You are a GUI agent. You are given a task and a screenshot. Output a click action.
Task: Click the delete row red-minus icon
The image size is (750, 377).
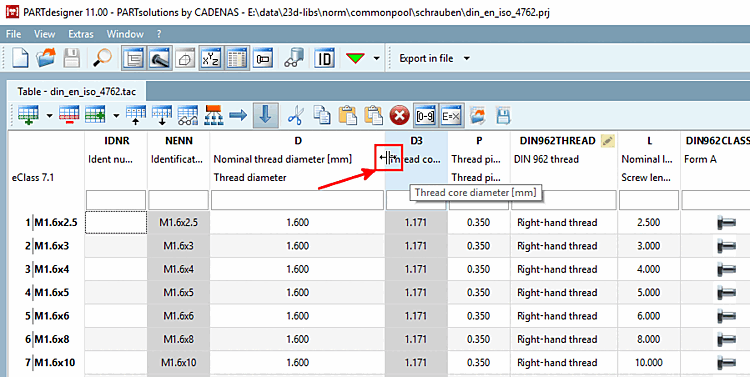point(69,115)
